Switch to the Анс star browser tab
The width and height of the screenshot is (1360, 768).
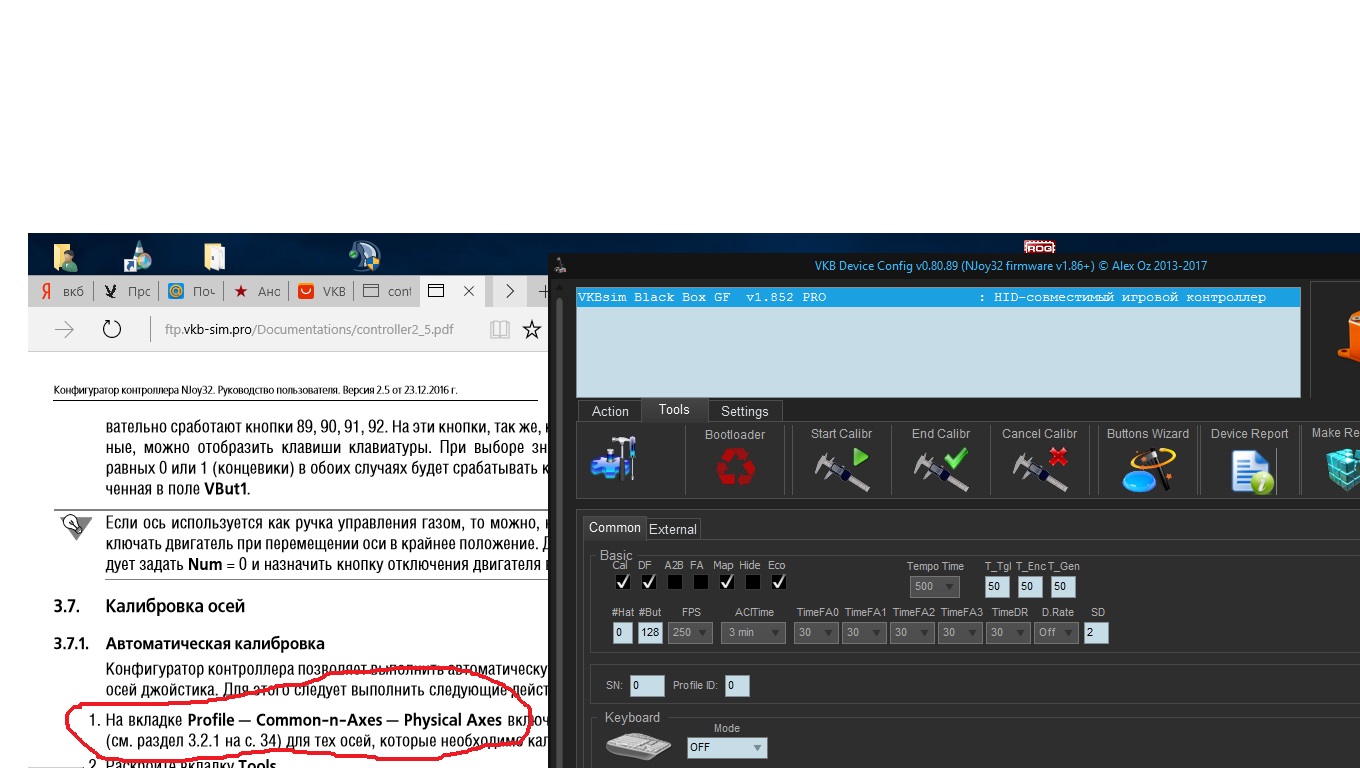pyautogui.click(x=257, y=291)
